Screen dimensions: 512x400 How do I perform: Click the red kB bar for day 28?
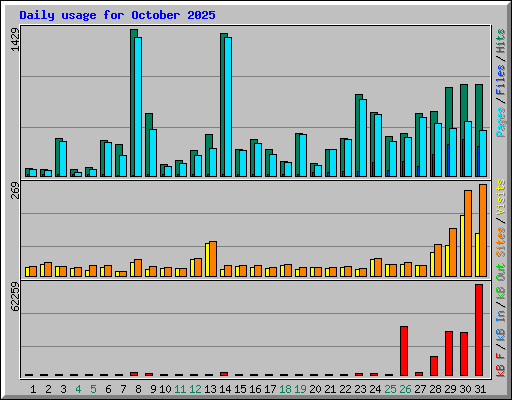pos(434,366)
